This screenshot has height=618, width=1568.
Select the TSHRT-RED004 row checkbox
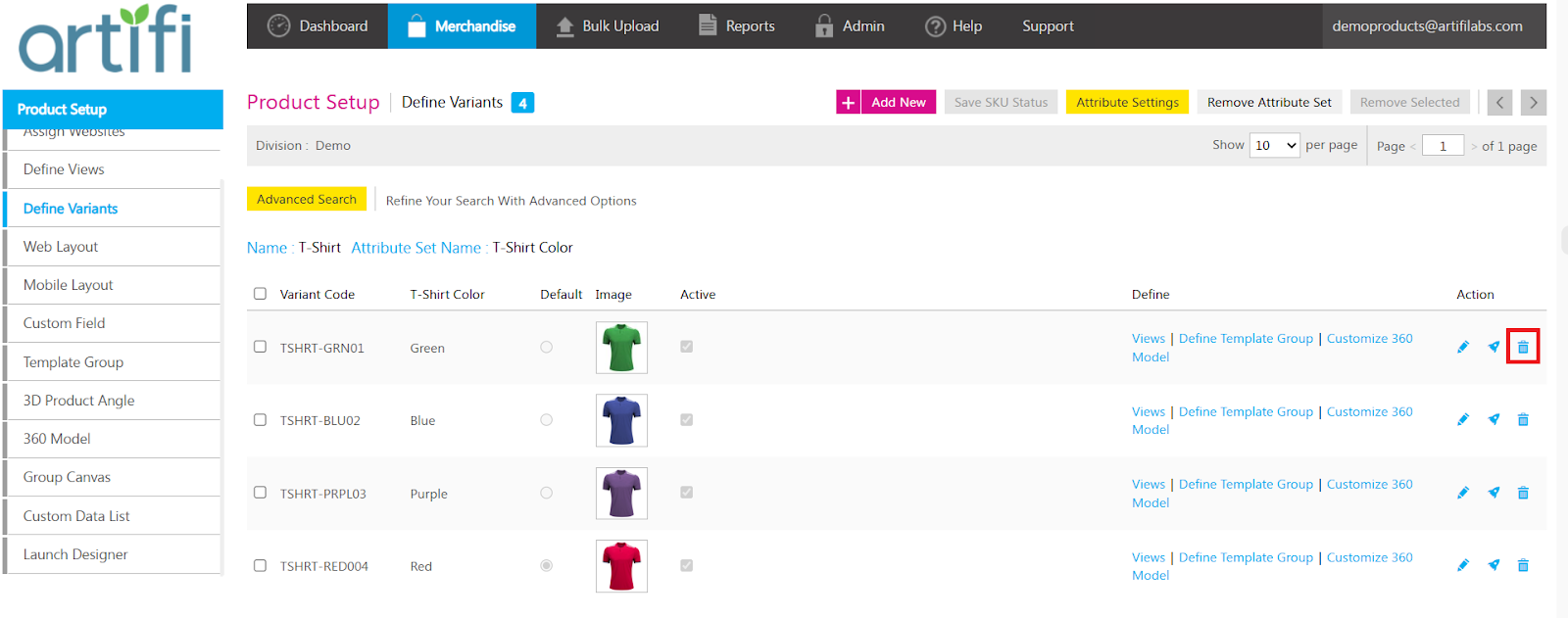(260, 565)
